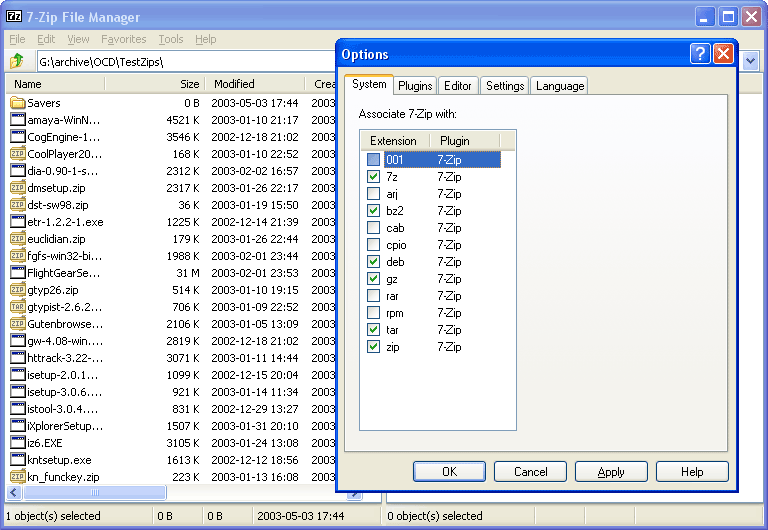The height and width of the screenshot is (530, 768).
Task: Open the Edit menu
Action: click(x=46, y=39)
